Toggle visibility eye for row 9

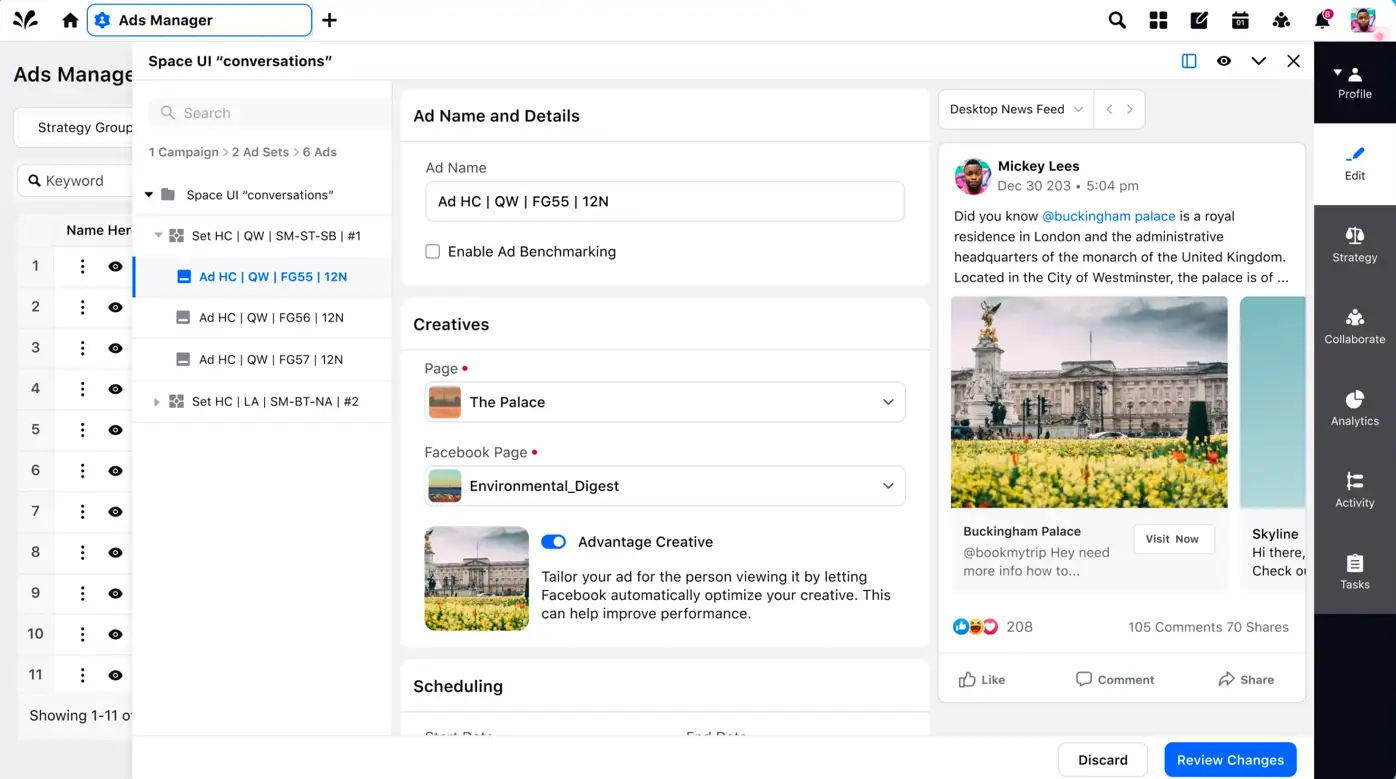click(x=115, y=594)
